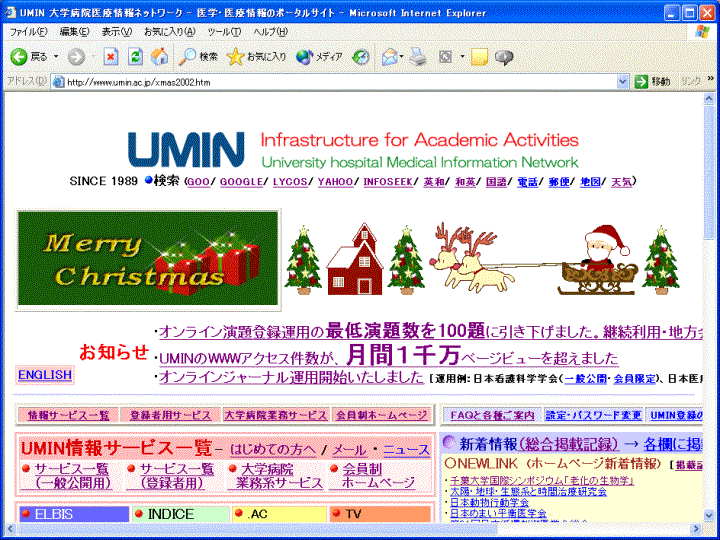This screenshot has width=720, height=540.
Task: Click the address bar URL field
Action: (x=340, y=81)
